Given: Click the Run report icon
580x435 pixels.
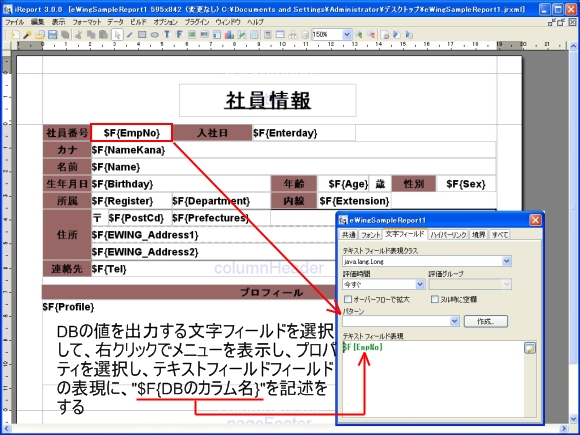Looking at the screenshot, I should tap(397, 35).
